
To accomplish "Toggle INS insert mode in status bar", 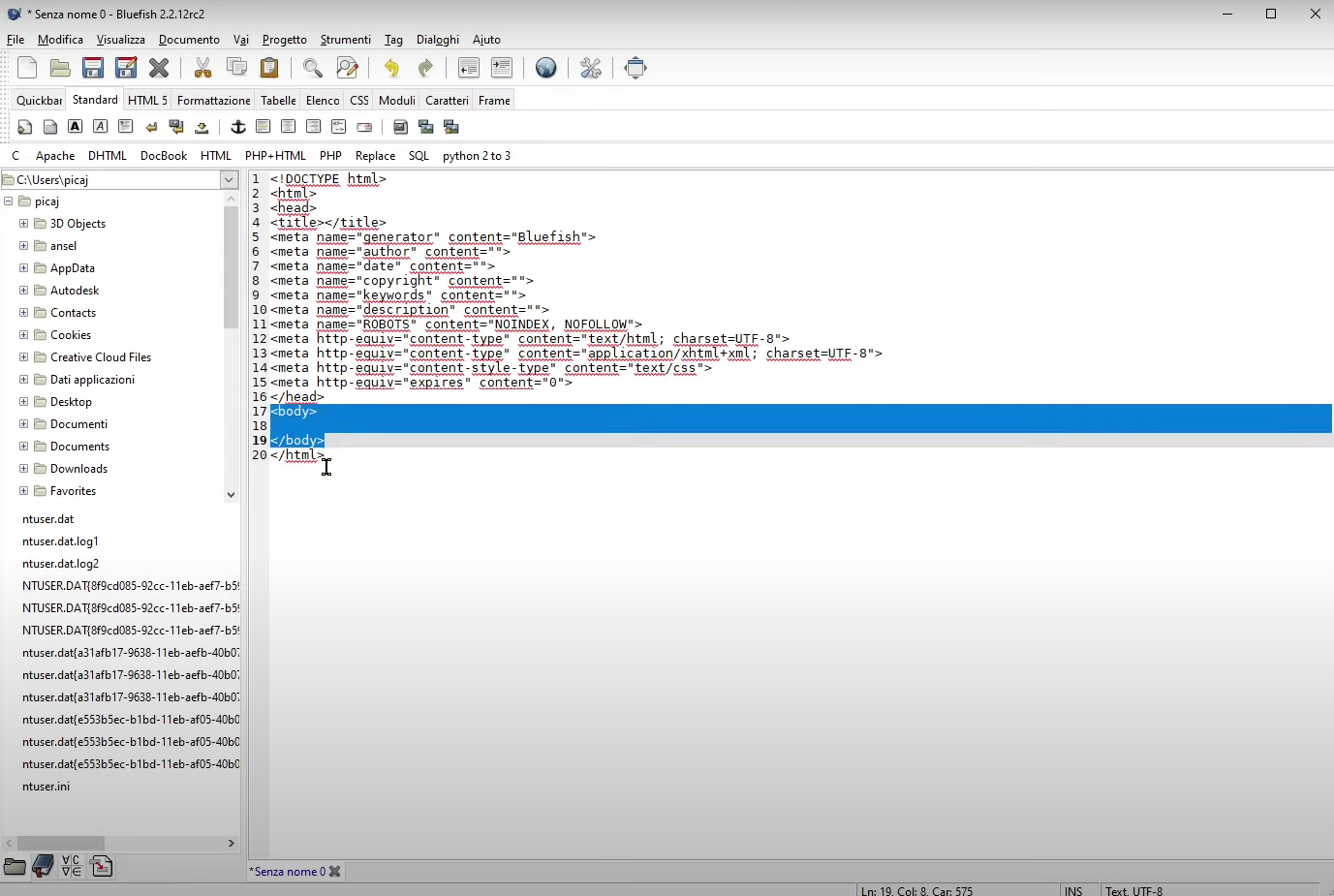I will coord(1073,891).
